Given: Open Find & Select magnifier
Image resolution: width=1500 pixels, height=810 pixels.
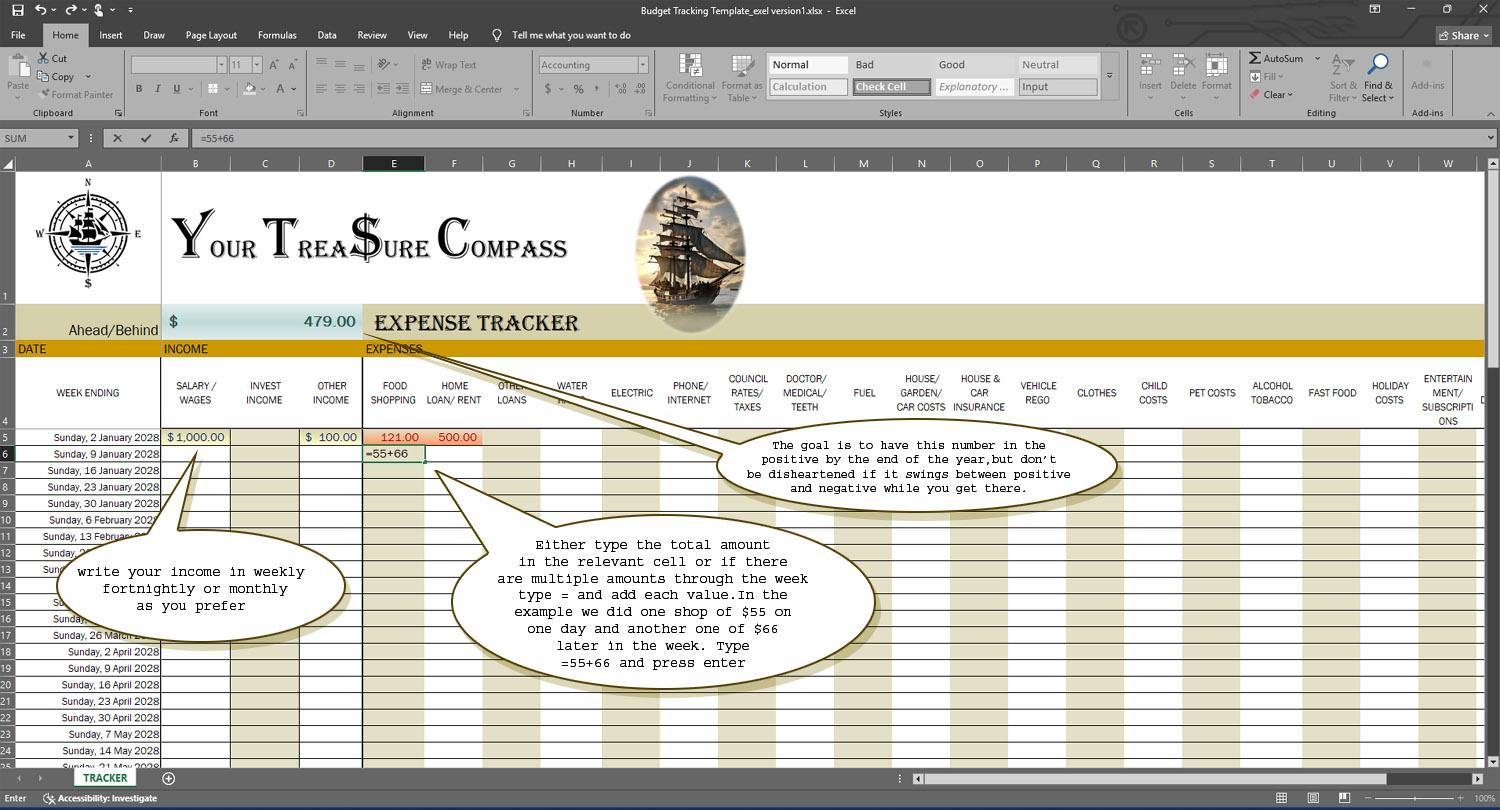Looking at the screenshot, I should [x=1378, y=66].
